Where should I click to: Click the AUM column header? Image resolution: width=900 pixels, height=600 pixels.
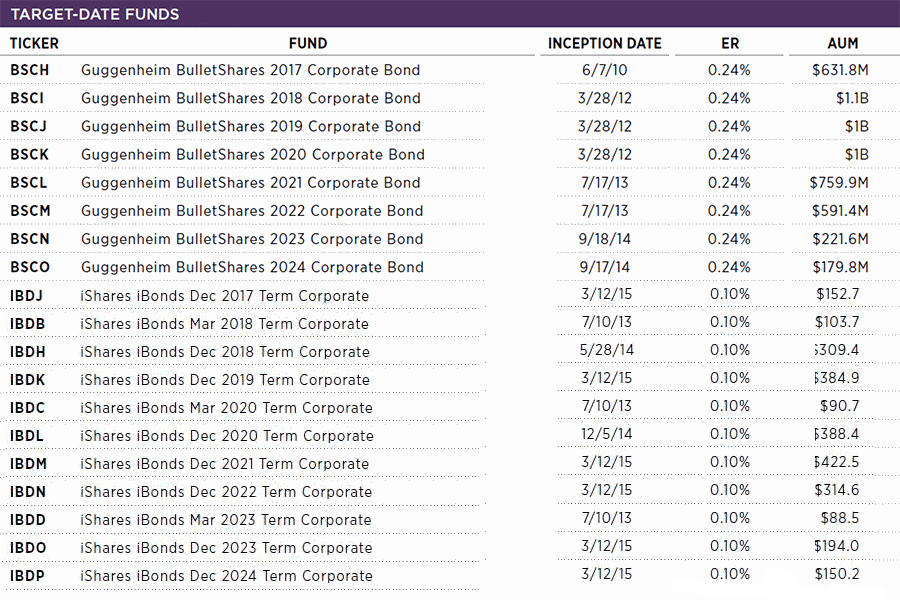point(843,43)
